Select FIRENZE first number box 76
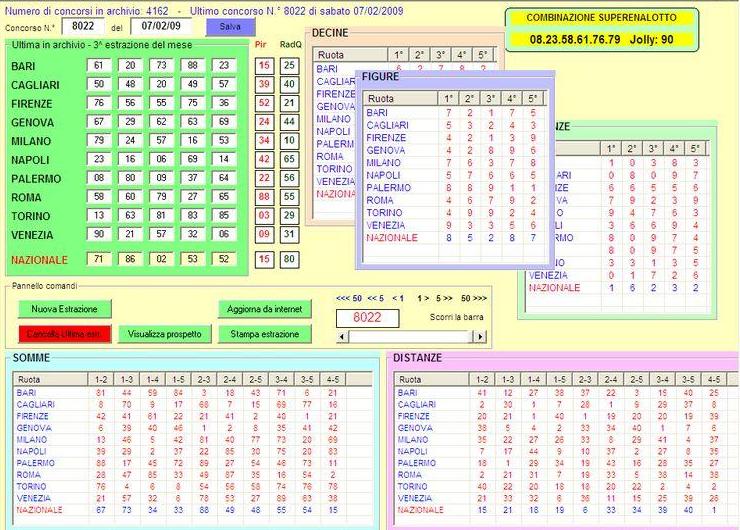740x530 pixels. [x=99, y=103]
